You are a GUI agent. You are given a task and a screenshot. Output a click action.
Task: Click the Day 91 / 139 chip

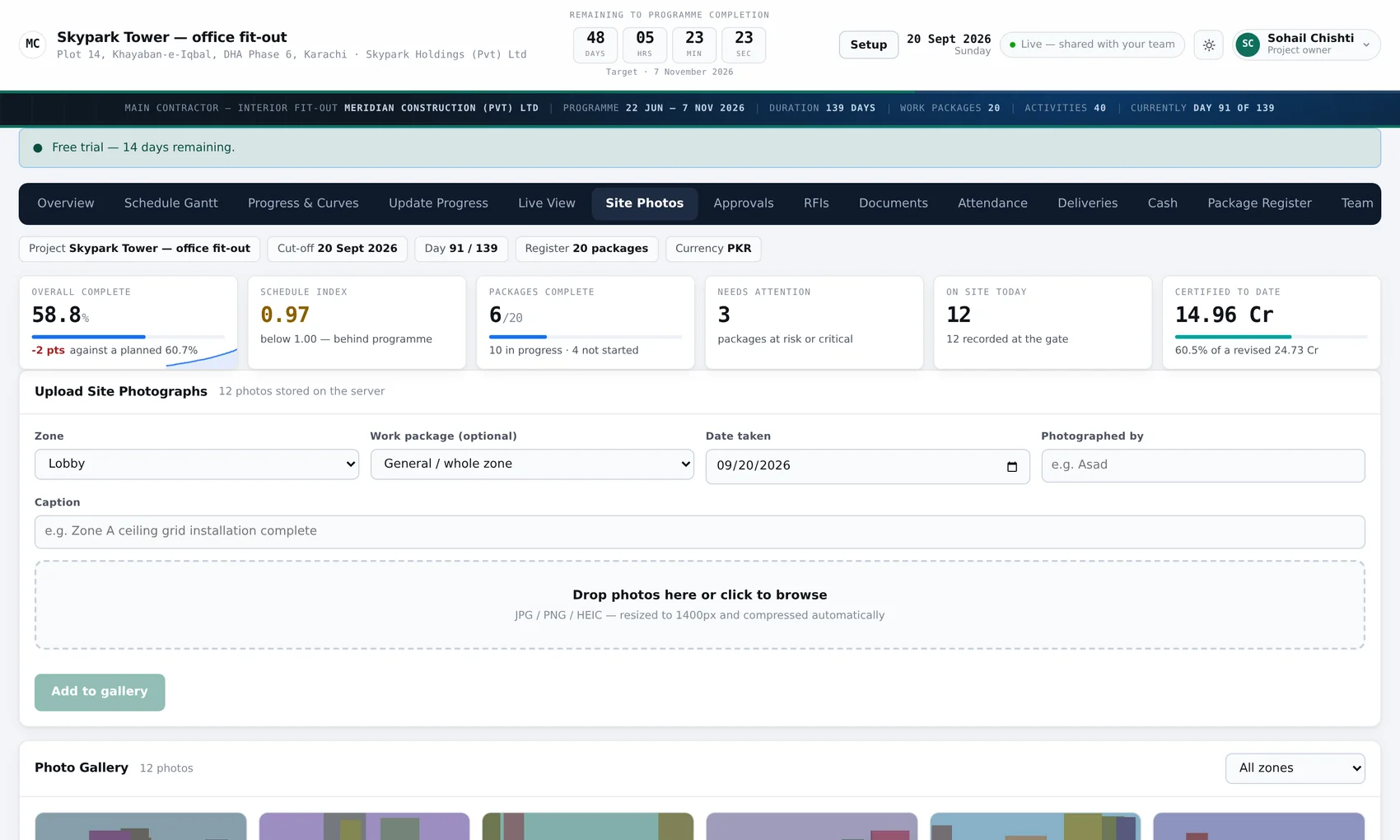[461, 249]
